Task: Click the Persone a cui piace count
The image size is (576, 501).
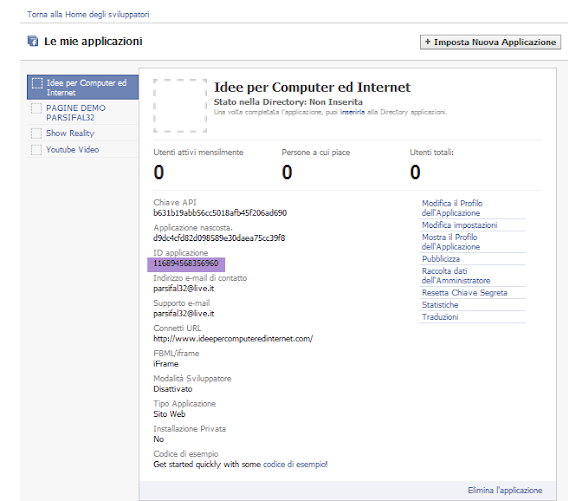Action: [287, 172]
